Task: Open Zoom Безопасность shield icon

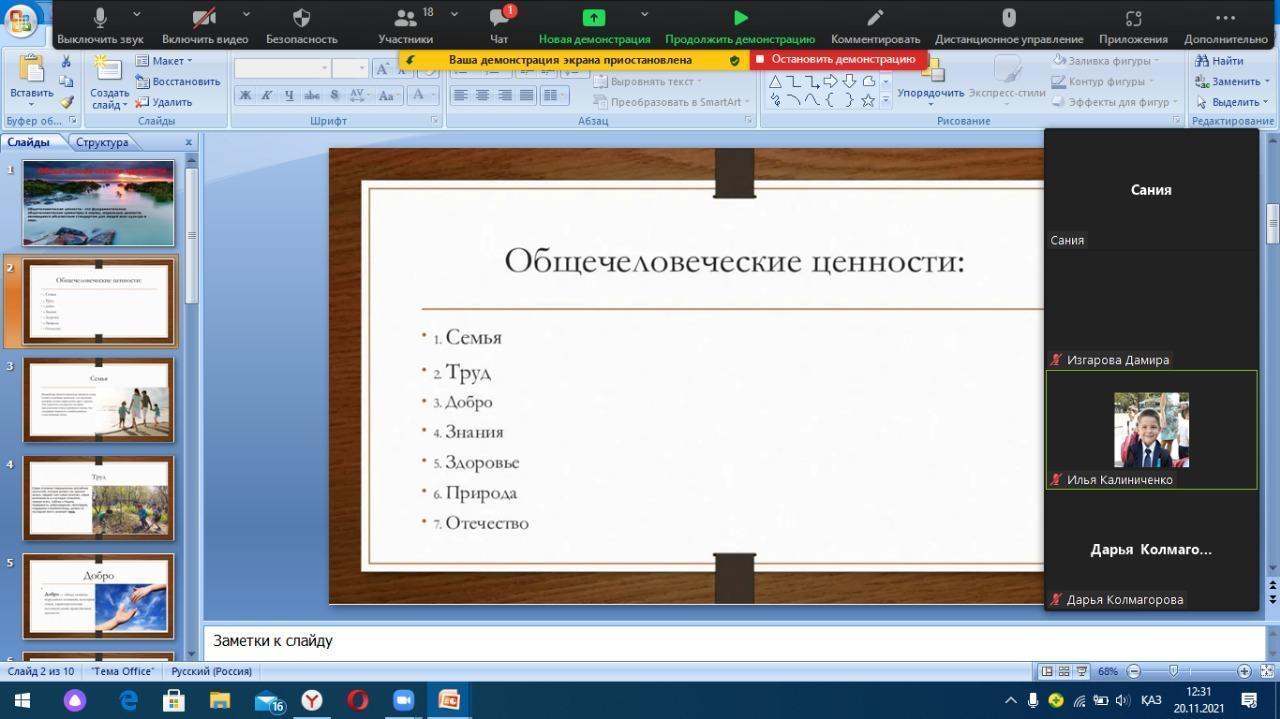Action: [301, 25]
